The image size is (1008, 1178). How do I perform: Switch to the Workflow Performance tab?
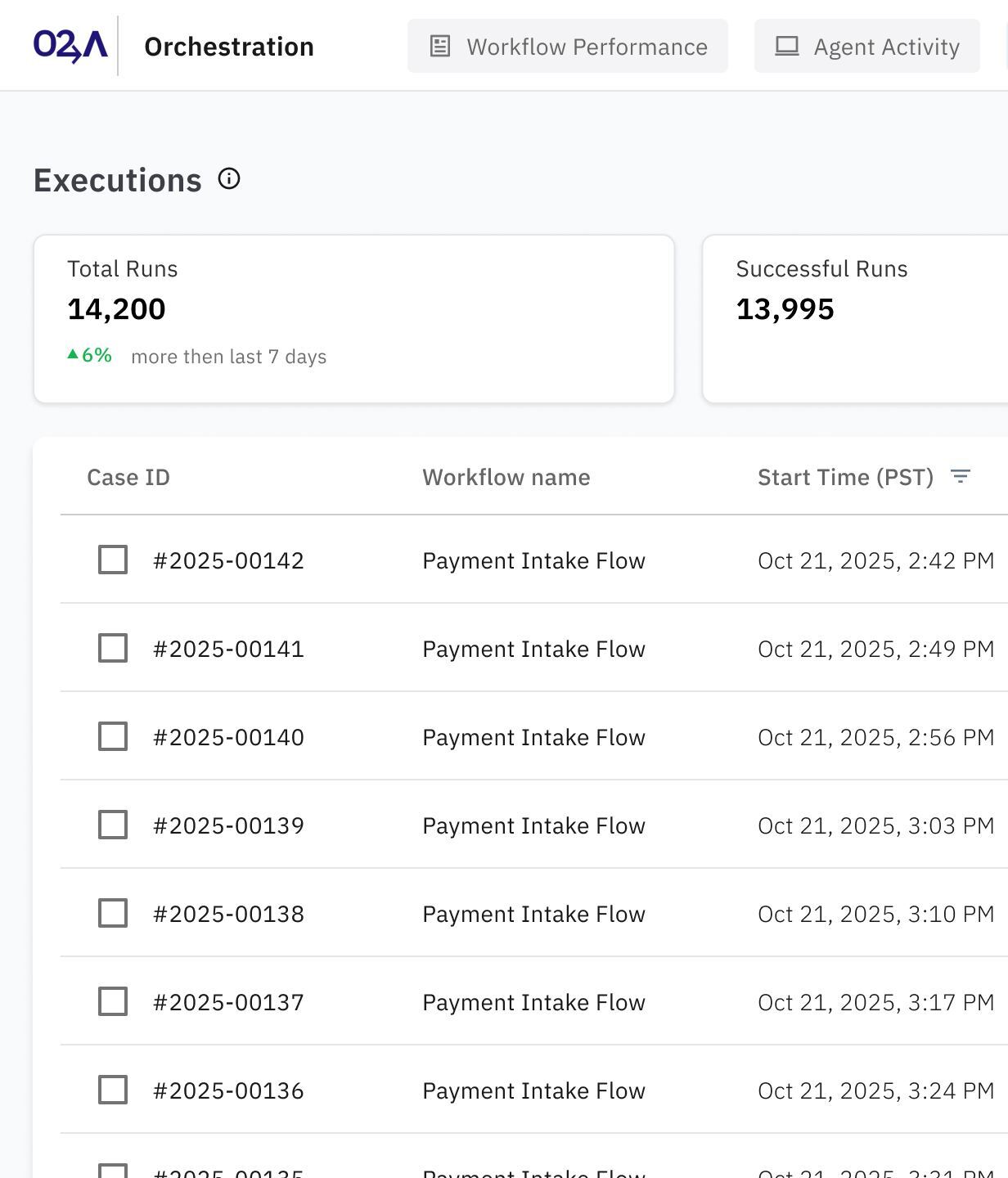pos(568,47)
